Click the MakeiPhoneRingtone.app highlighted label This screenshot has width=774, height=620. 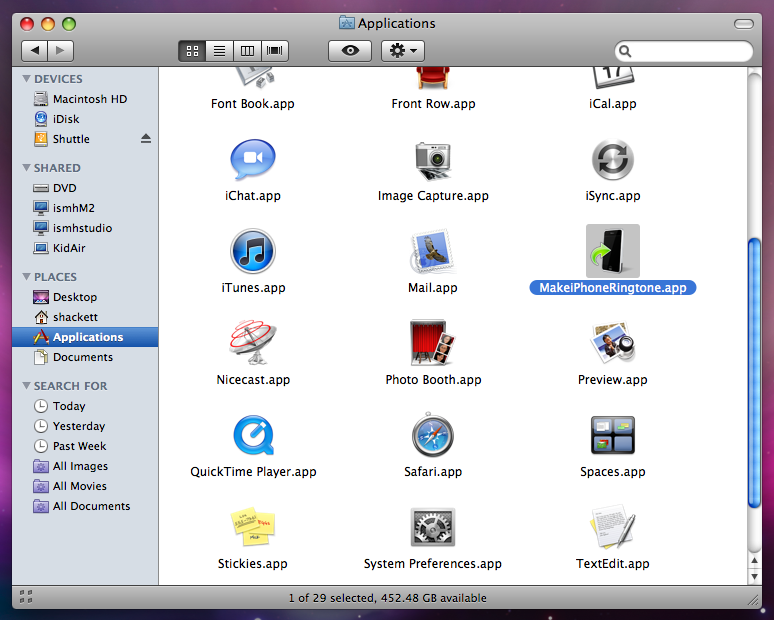pyautogui.click(x=613, y=288)
